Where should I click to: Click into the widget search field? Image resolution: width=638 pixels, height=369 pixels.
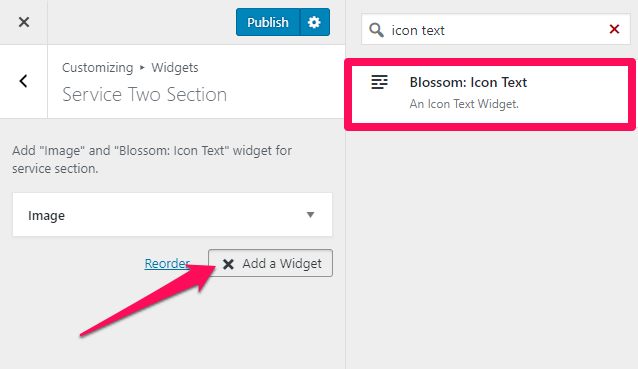point(496,29)
